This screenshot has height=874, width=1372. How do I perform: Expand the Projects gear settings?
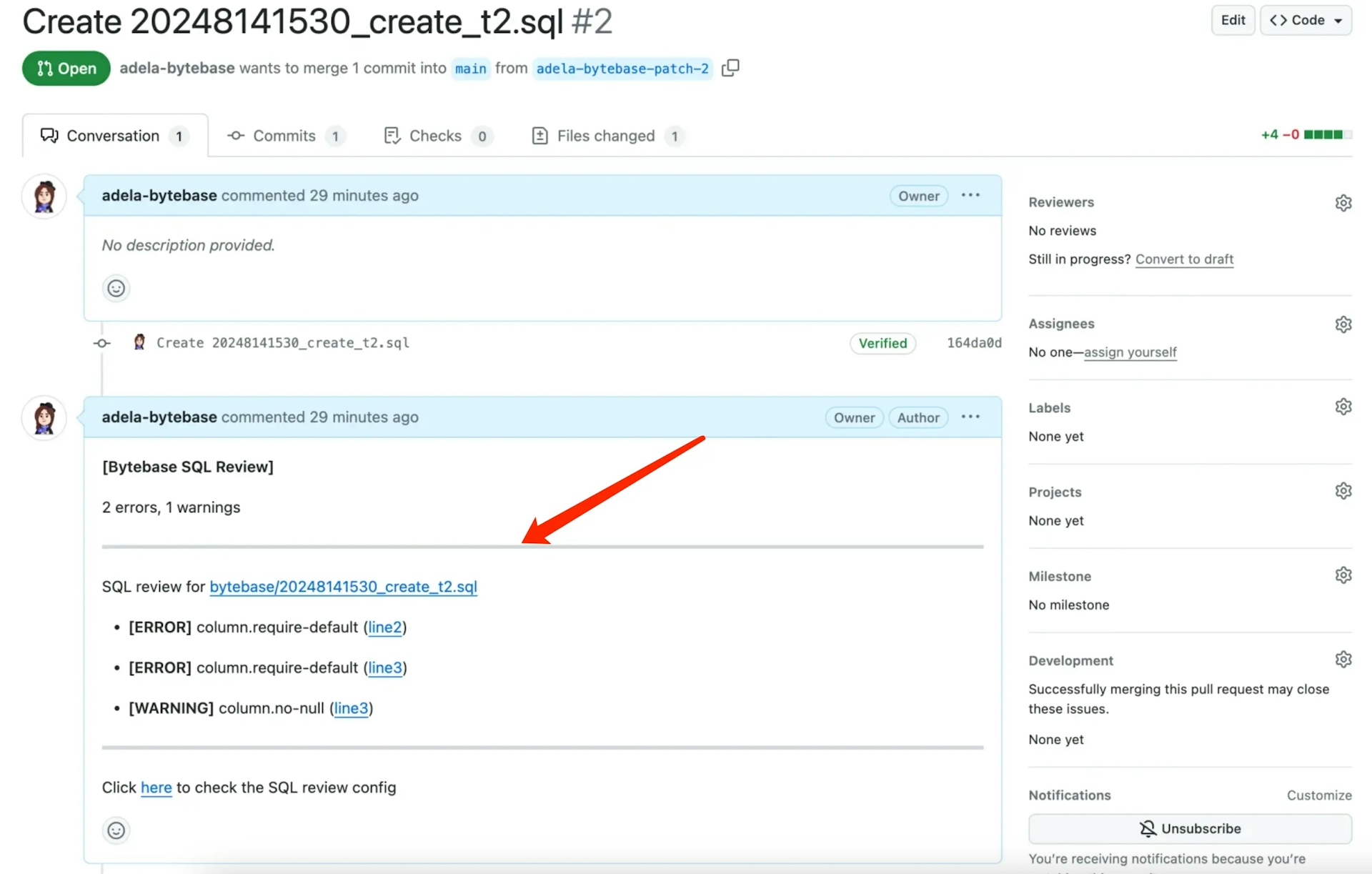tap(1343, 491)
